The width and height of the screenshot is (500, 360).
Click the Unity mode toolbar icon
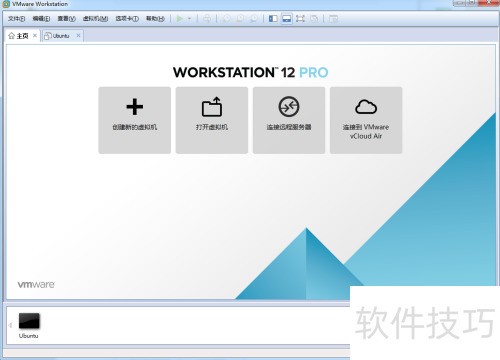(314, 19)
